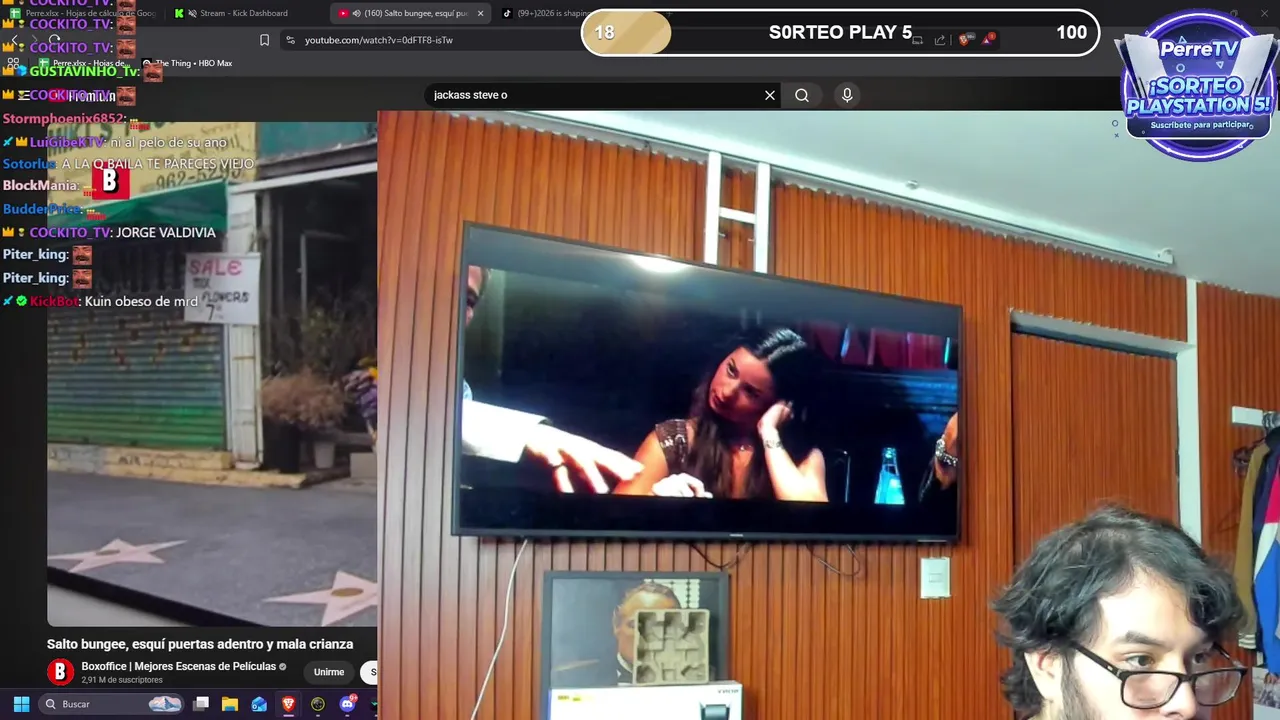
Task: Open Discord from the taskbar
Action: (x=347, y=704)
